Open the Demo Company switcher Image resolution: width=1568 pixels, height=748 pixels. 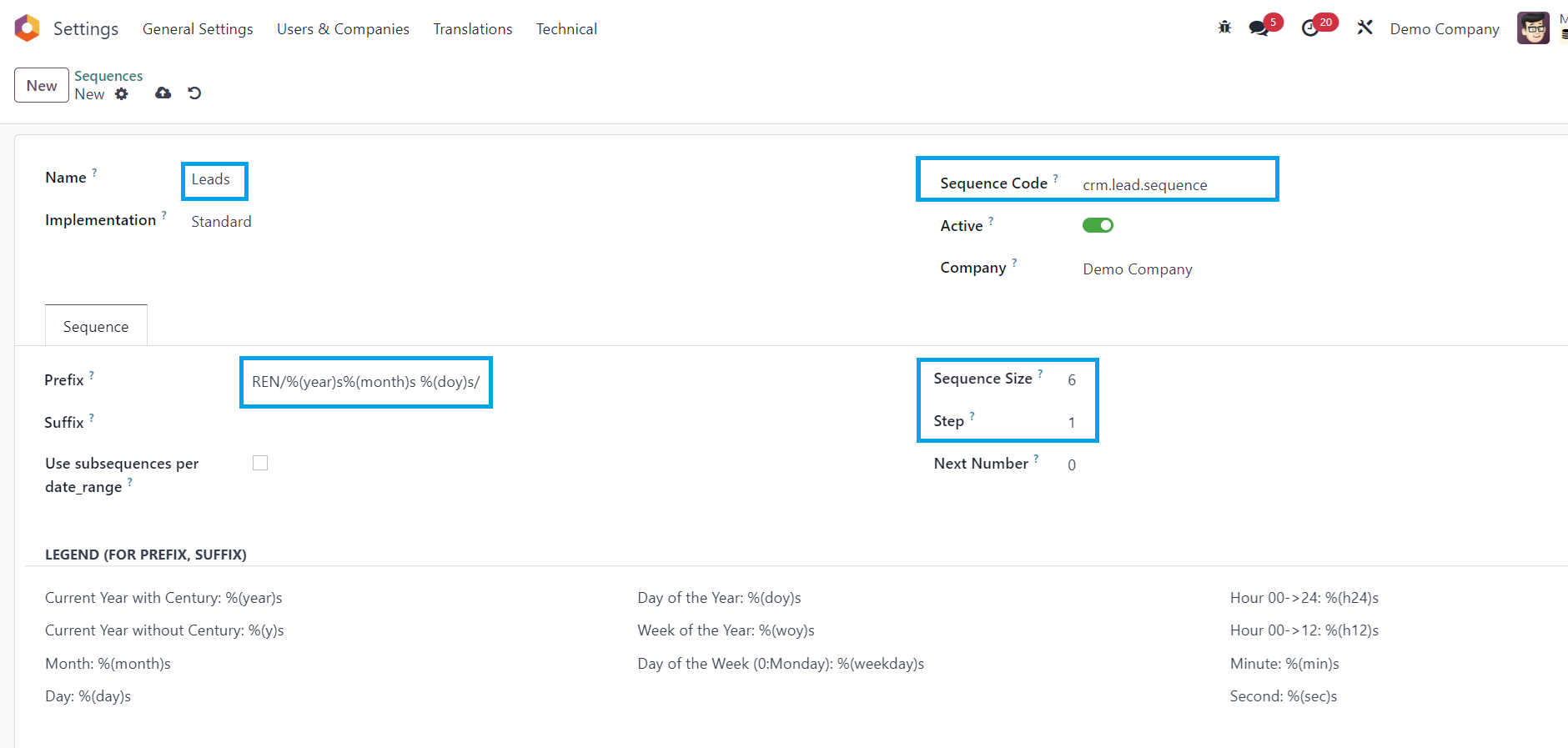pyautogui.click(x=1445, y=29)
